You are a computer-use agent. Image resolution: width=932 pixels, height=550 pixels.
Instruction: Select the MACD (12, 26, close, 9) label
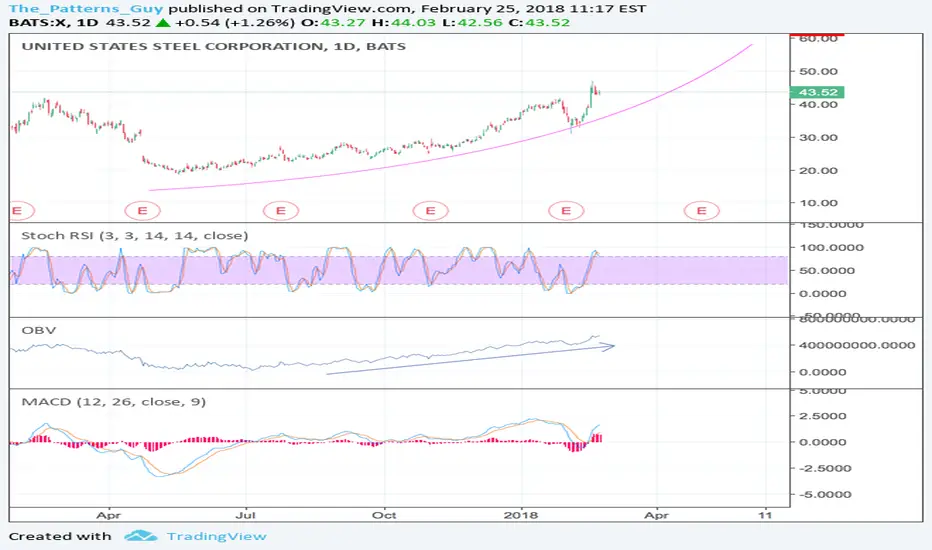click(114, 402)
